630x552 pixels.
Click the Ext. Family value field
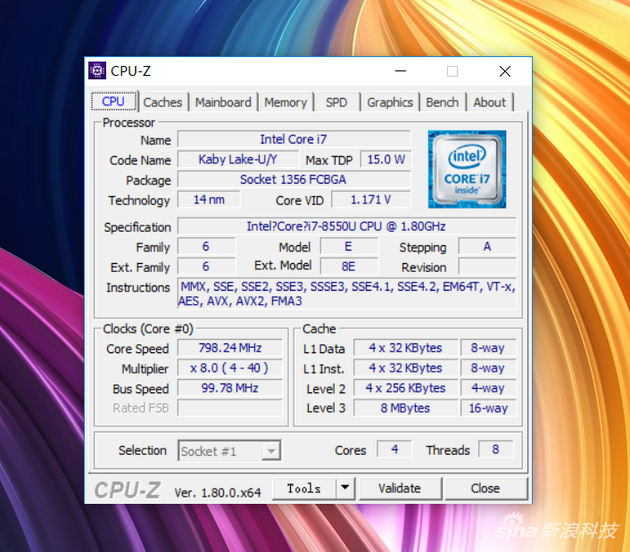(x=206, y=266)
